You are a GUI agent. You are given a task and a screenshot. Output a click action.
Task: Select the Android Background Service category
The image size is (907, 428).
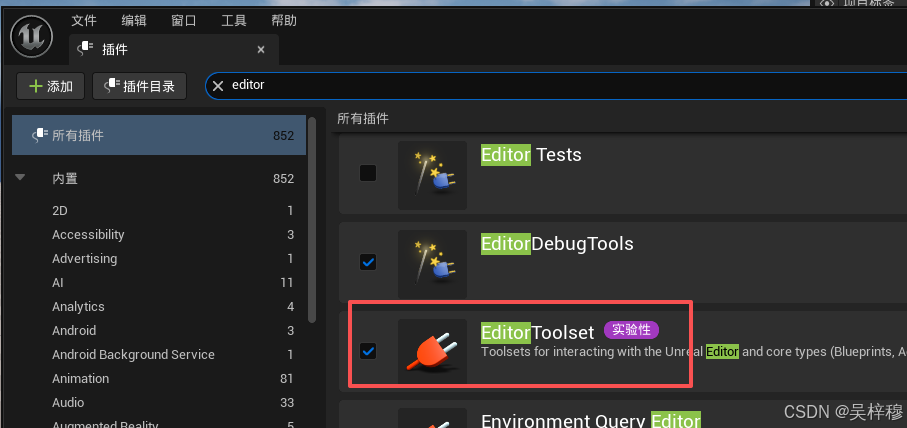(159, 355)
